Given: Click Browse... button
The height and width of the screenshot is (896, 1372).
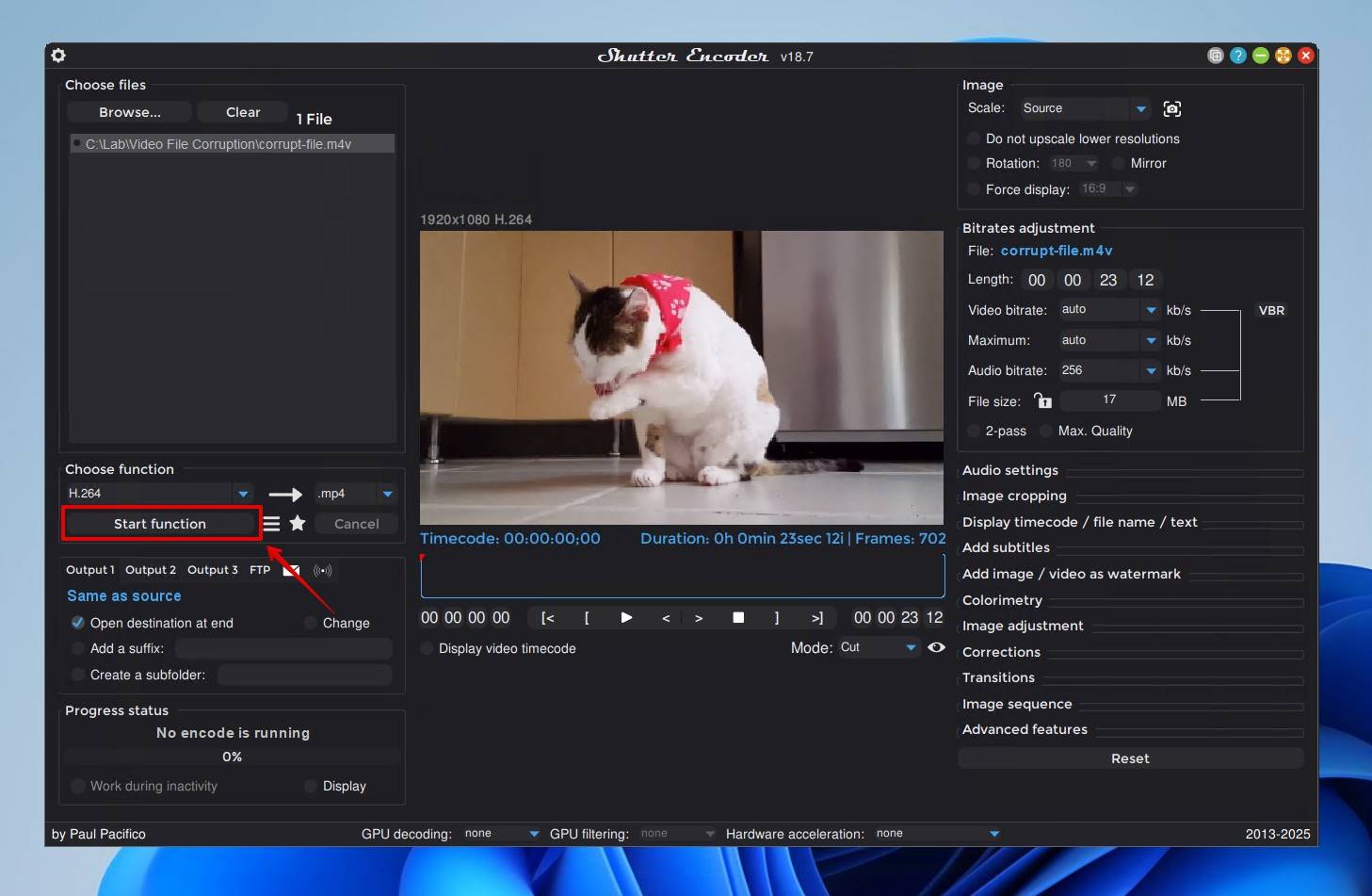Looking at the screenshot, I should (130, 112).
